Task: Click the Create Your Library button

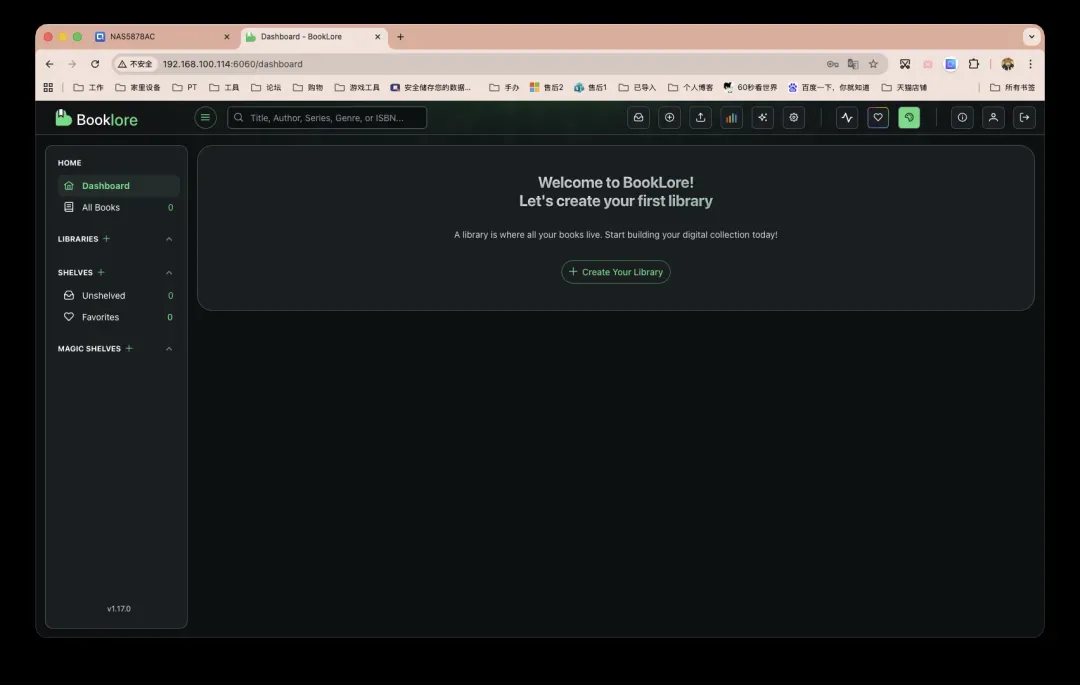Action: coord(616,272)
